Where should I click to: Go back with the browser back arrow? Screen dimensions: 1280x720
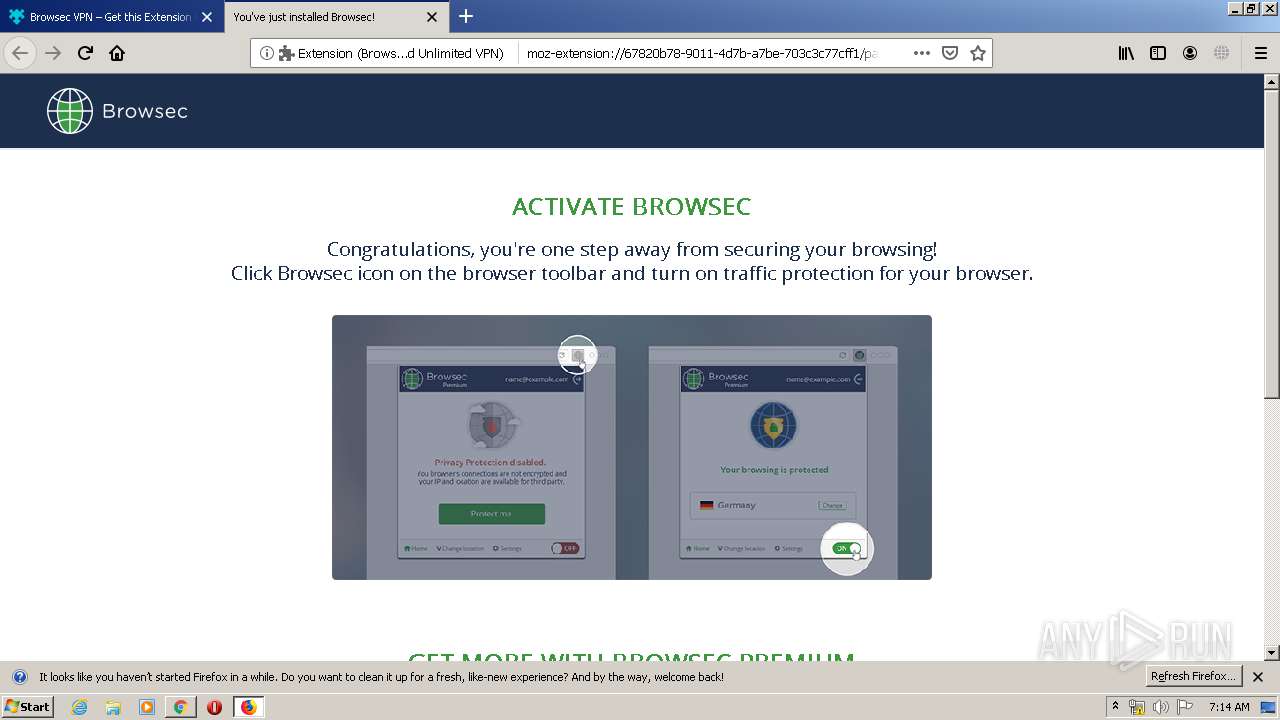20,53
